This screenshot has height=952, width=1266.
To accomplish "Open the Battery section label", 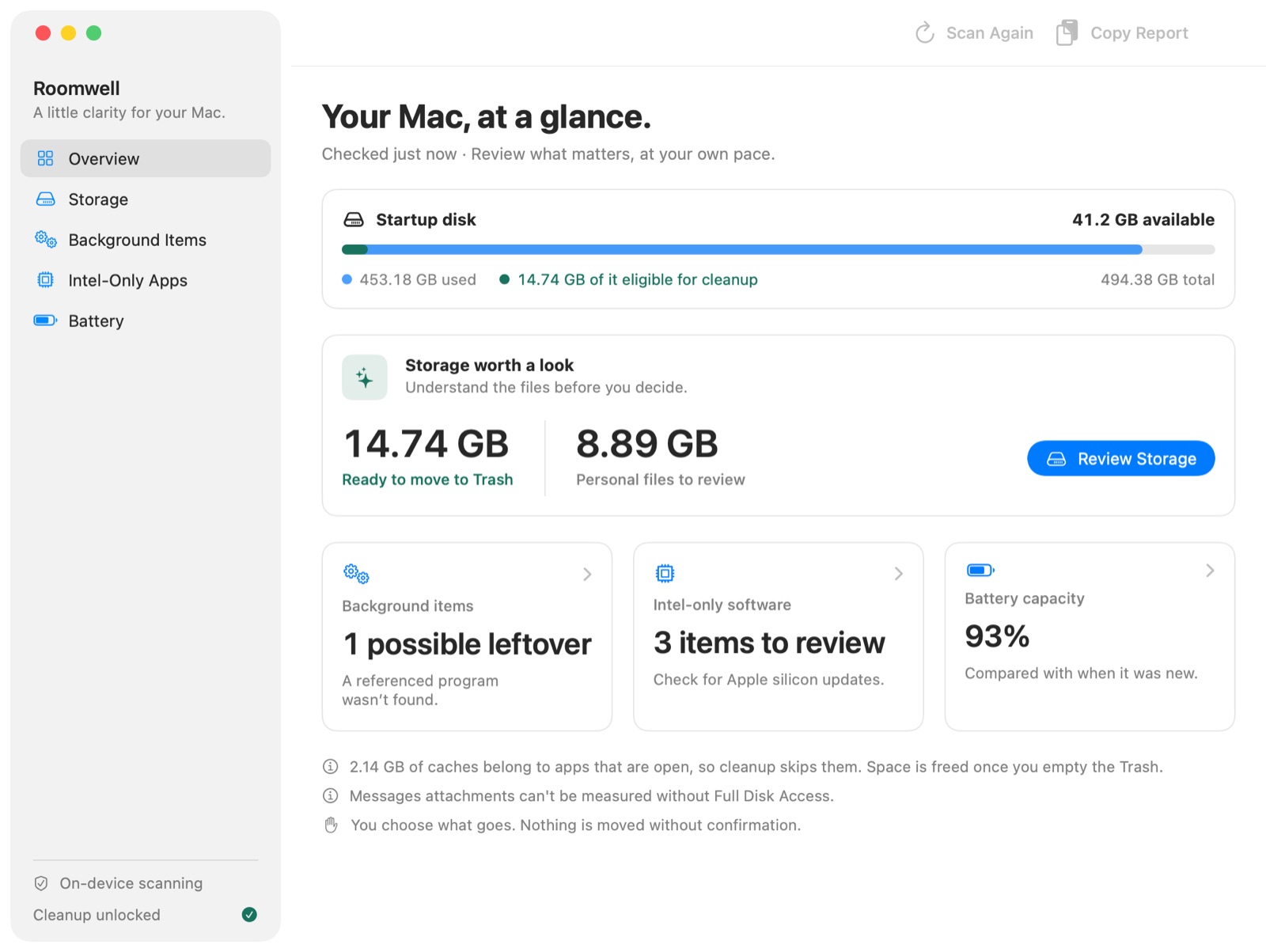I will tap(96, 320).
